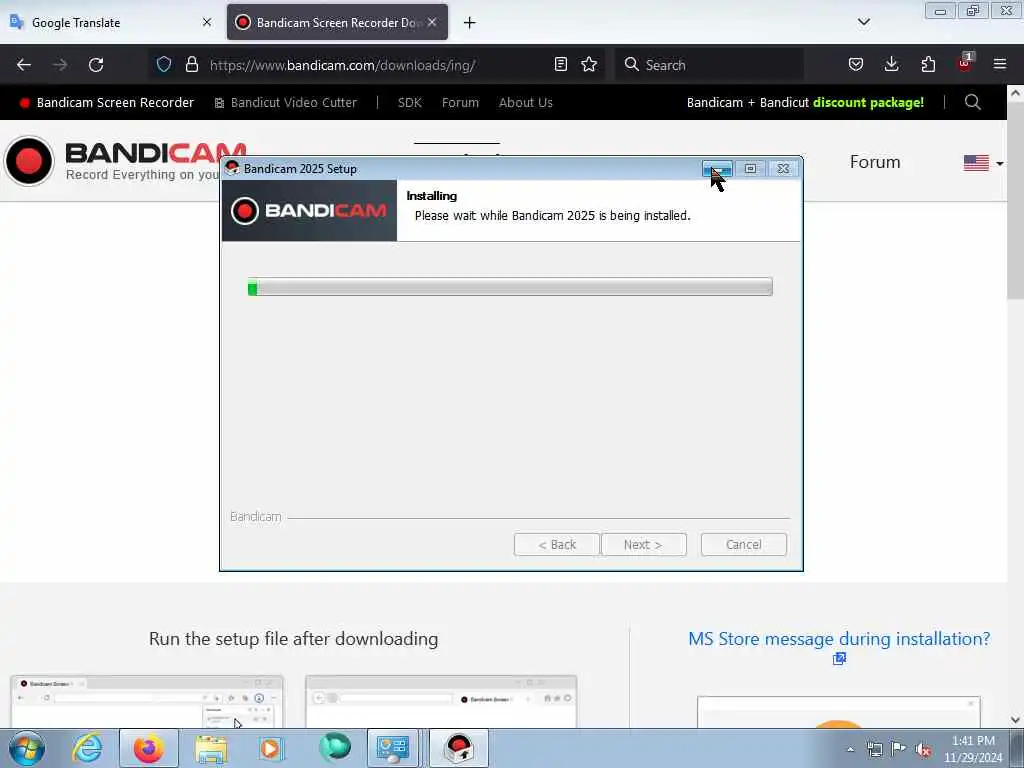Click the Next button in setup
1024x768 pixels.
pyautogui.click(x=643, y=545)
